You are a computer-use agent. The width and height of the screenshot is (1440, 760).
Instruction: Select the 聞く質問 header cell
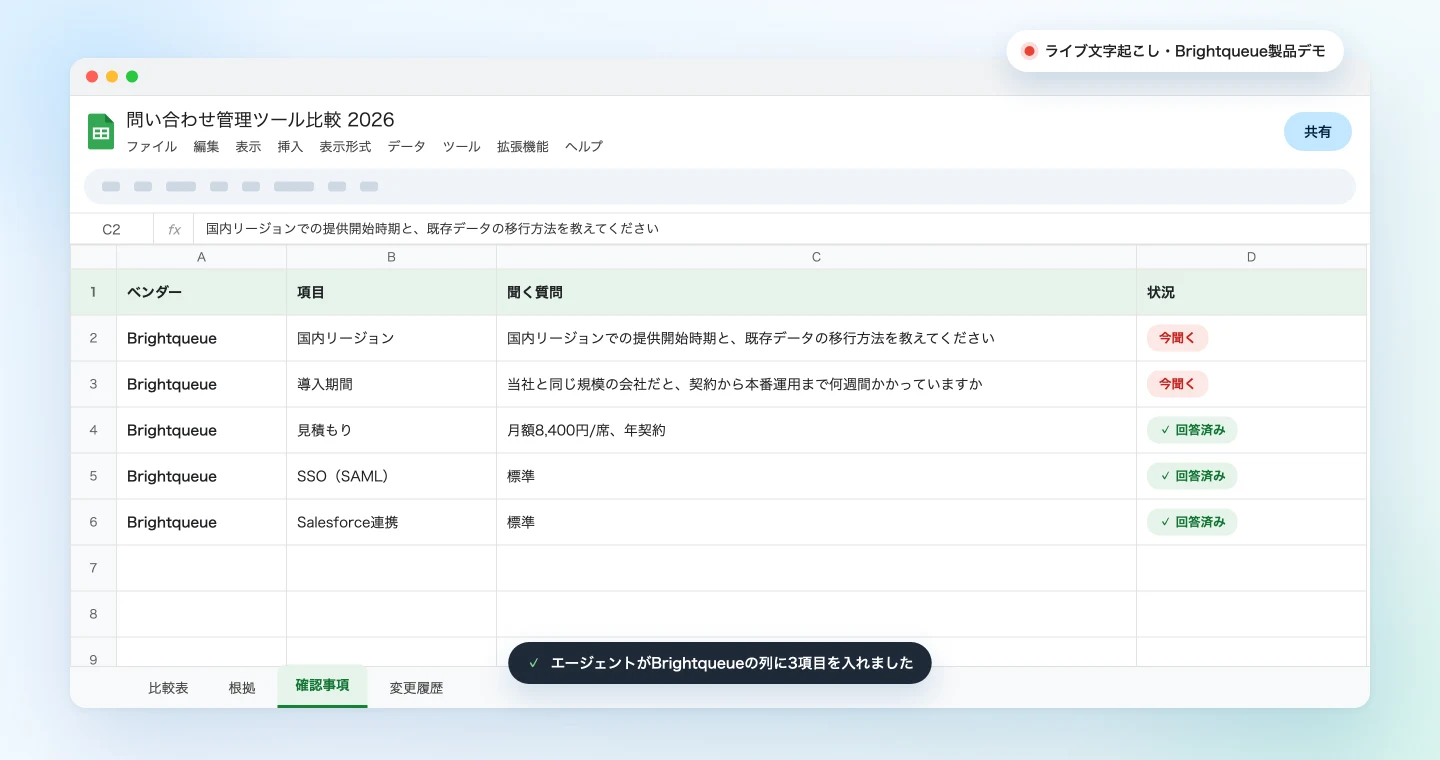coord(816,293)
